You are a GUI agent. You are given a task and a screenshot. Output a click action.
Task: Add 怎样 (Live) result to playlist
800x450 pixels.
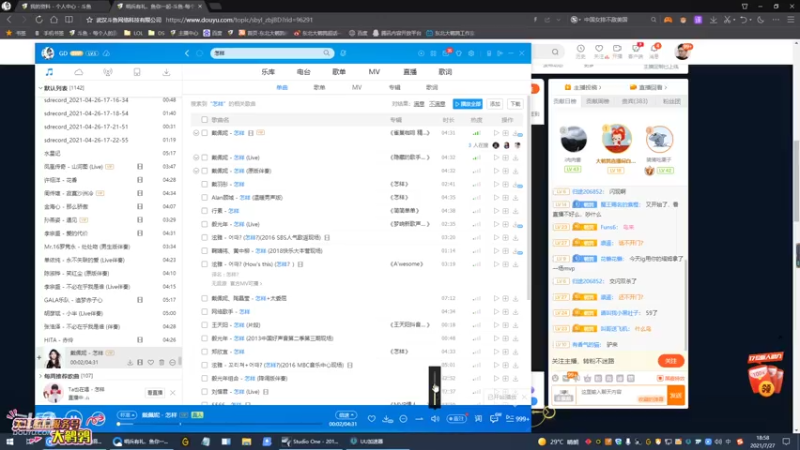[x=506, y=158]
